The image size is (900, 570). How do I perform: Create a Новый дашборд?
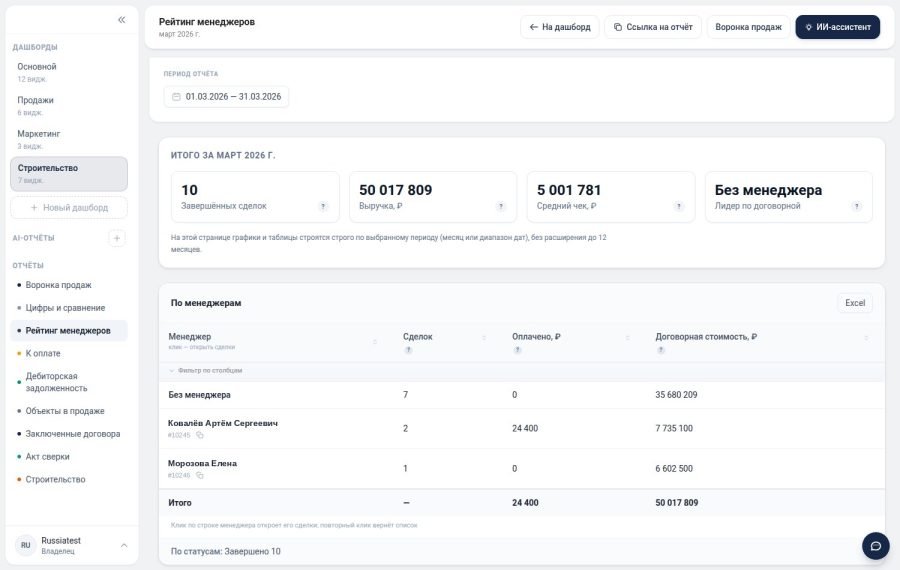point(69,208)
